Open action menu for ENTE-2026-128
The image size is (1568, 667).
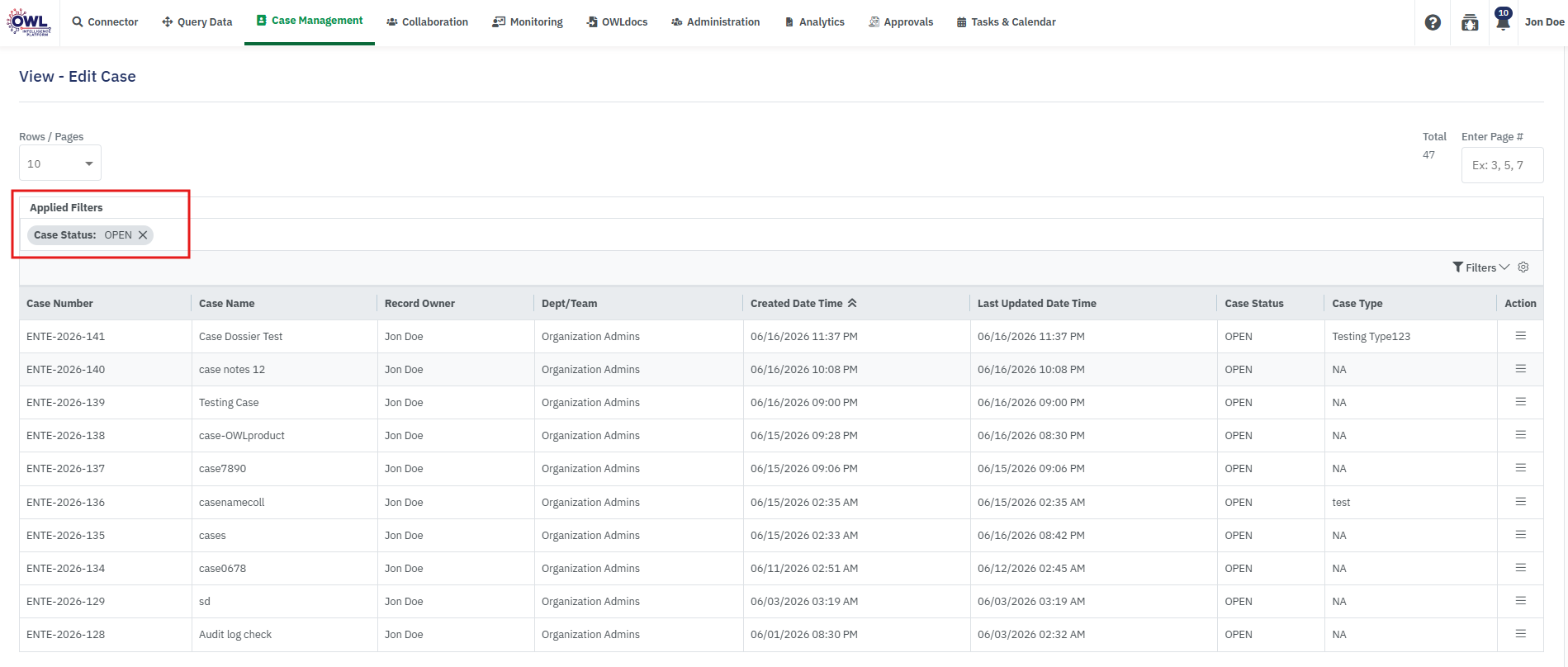[x=1520, y=634]
